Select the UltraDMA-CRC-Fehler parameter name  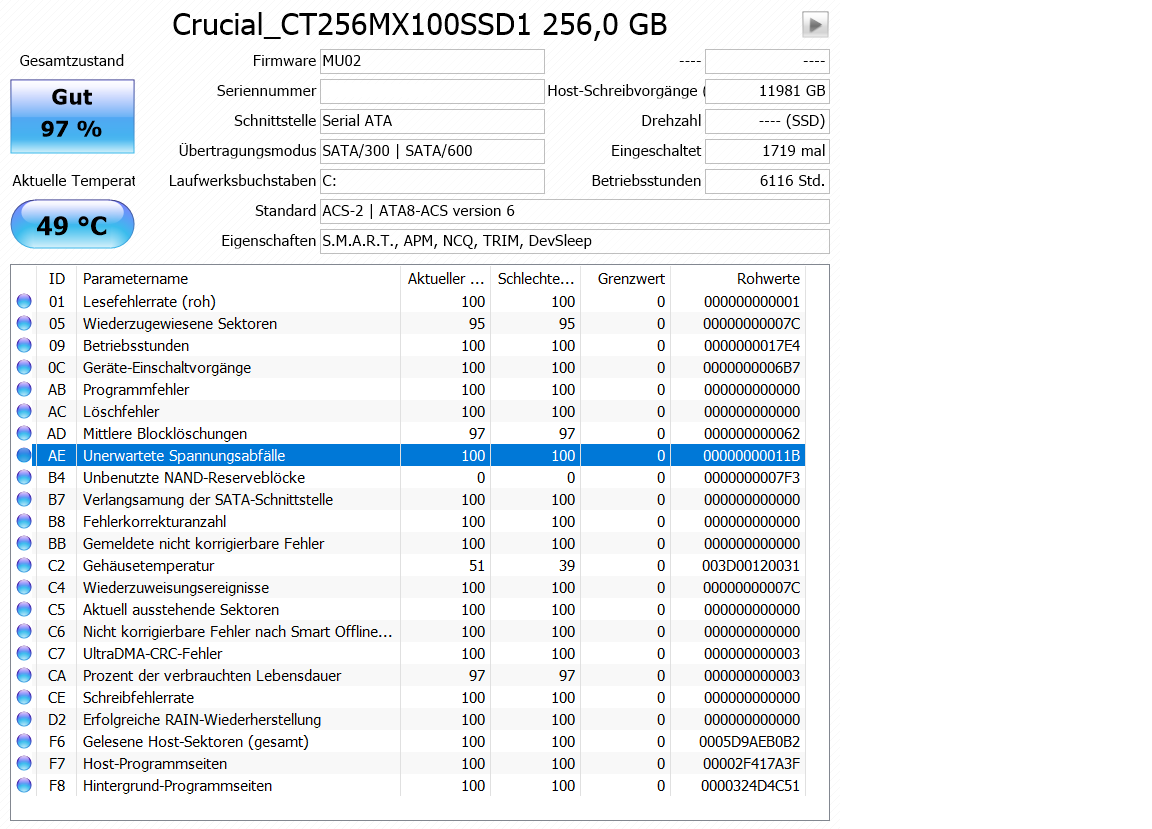tap(152, 654)
